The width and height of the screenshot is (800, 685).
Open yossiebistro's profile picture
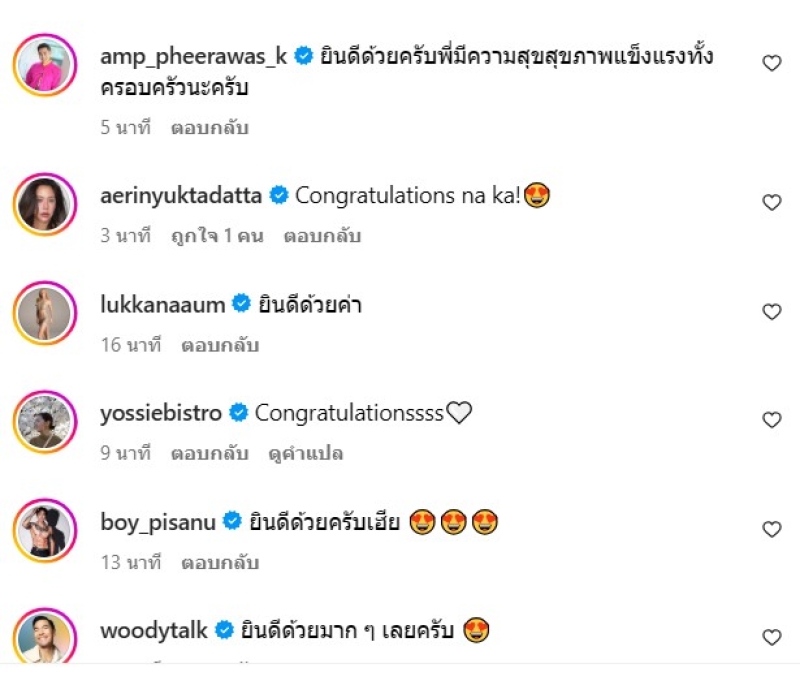tap(45, 422)
